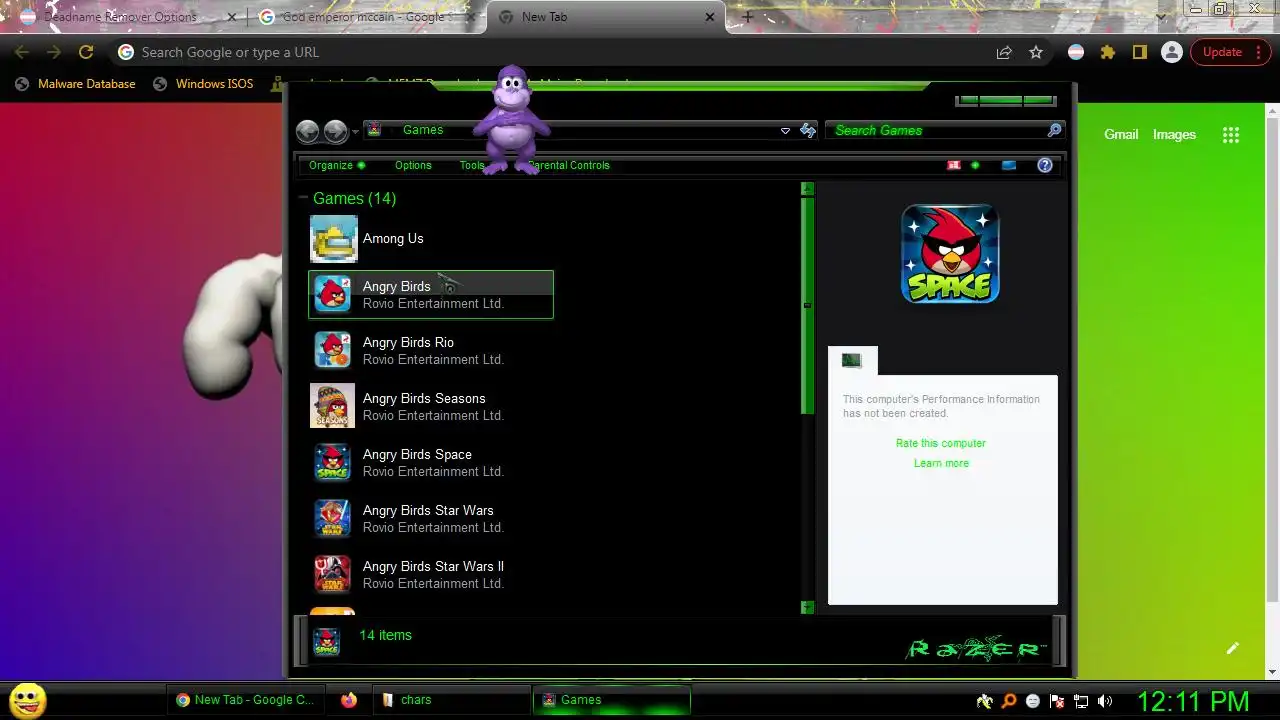The width and height of the screenshot is (1280, 720).
Task: Open the Gmail link
Action: pos(1121,134)
